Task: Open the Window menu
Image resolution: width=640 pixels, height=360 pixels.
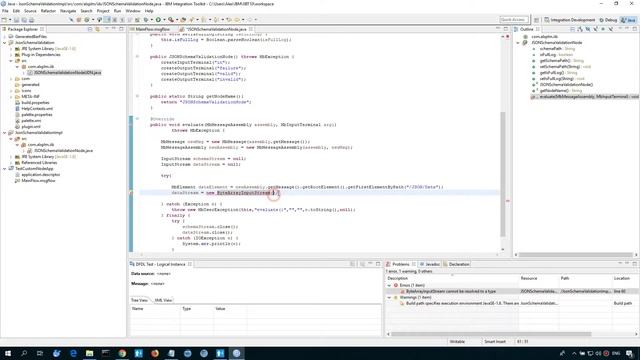Action: point(133,11)
